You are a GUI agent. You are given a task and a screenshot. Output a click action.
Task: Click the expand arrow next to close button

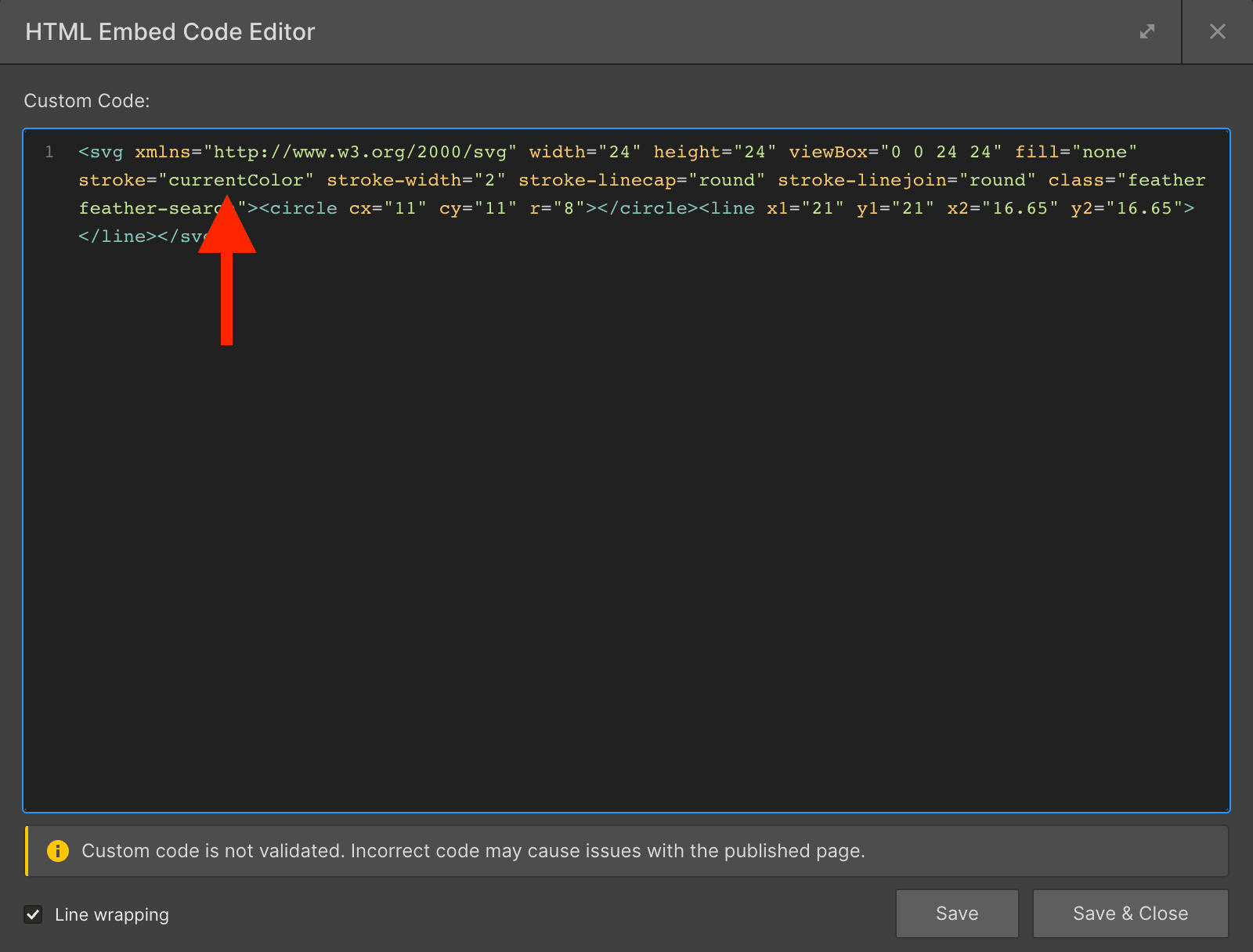click(1147, 31)
